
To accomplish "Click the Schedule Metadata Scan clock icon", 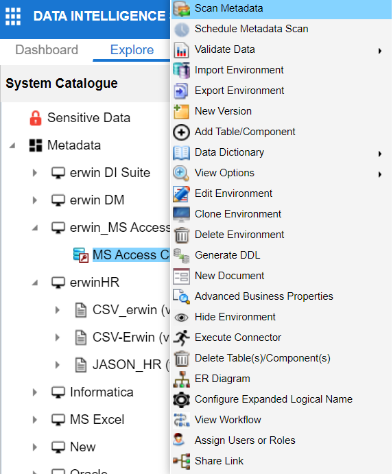I will click(x=181, y=29).
